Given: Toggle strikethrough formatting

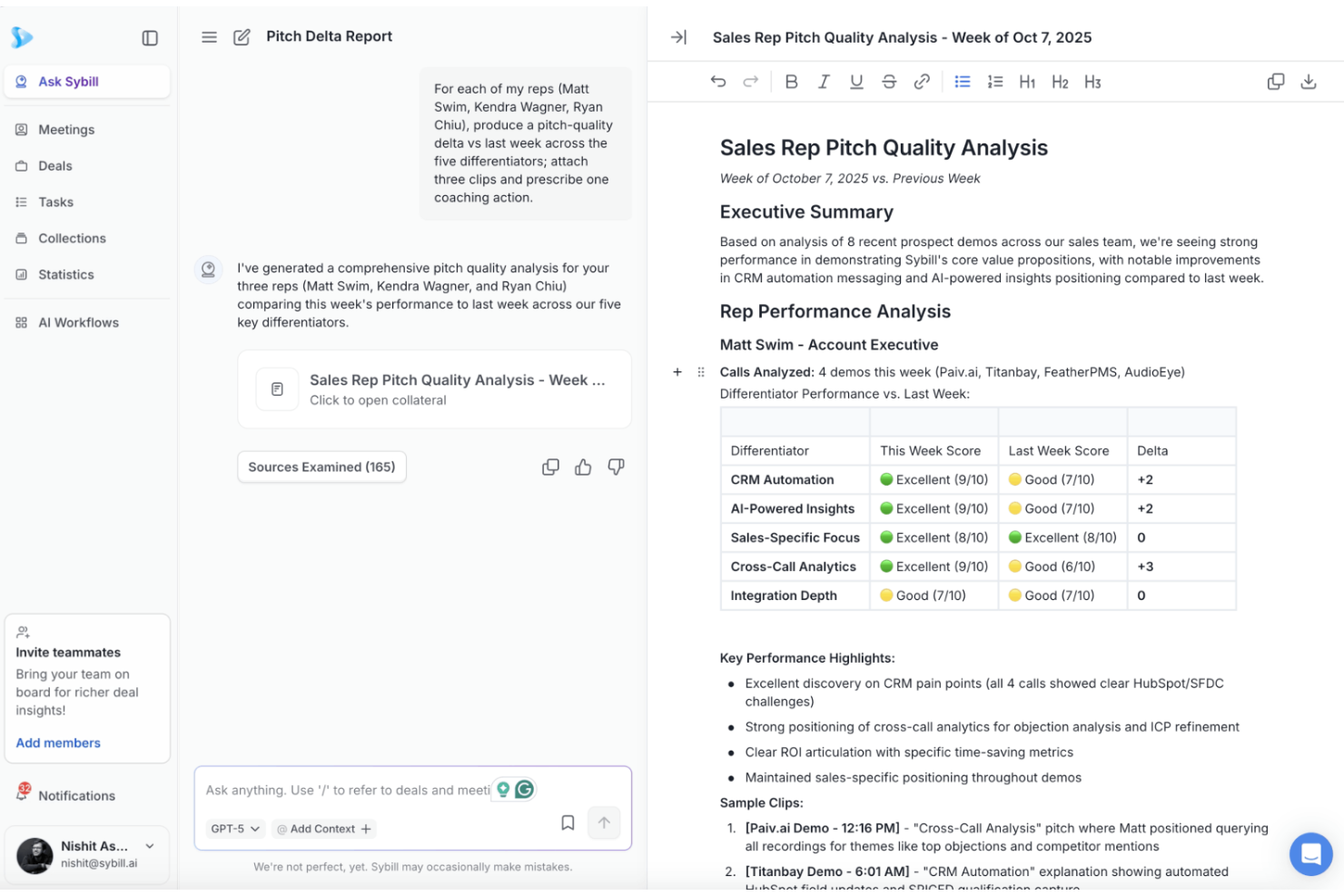Looking at the screenshot, I should point(889,81).
